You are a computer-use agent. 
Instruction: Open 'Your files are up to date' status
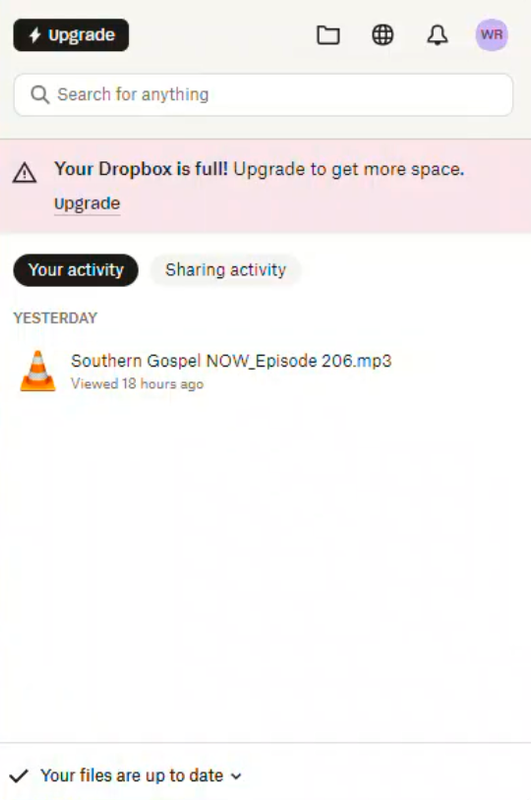coord(132,776)
